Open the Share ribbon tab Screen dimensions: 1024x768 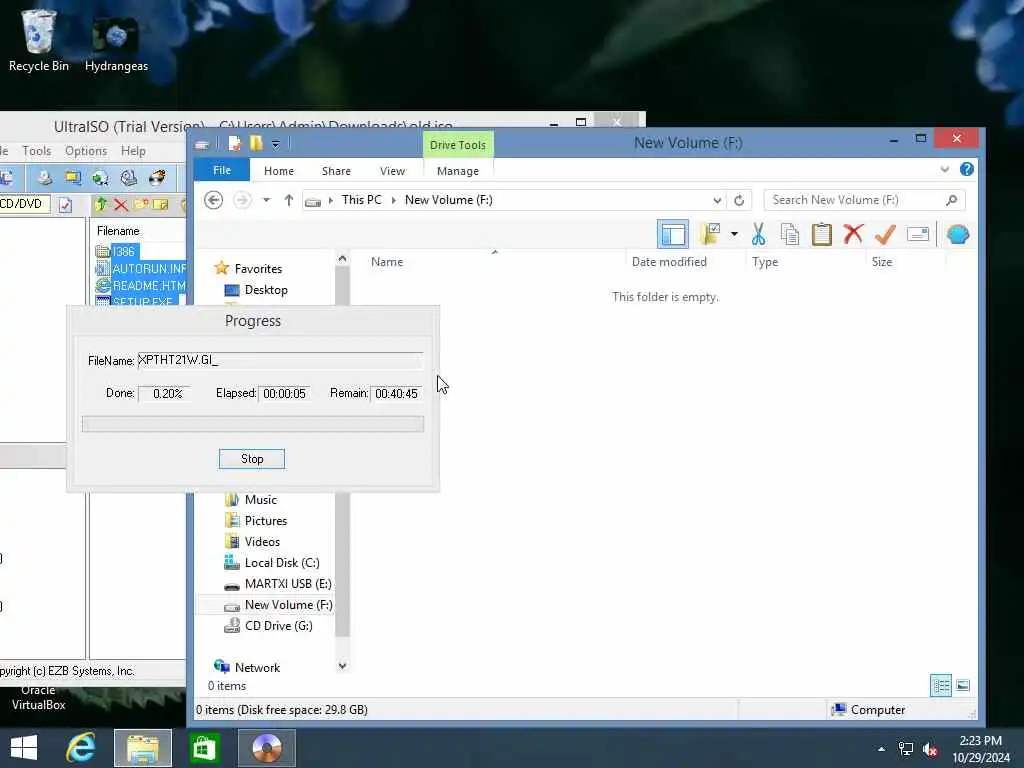click(x=336, y=170)
